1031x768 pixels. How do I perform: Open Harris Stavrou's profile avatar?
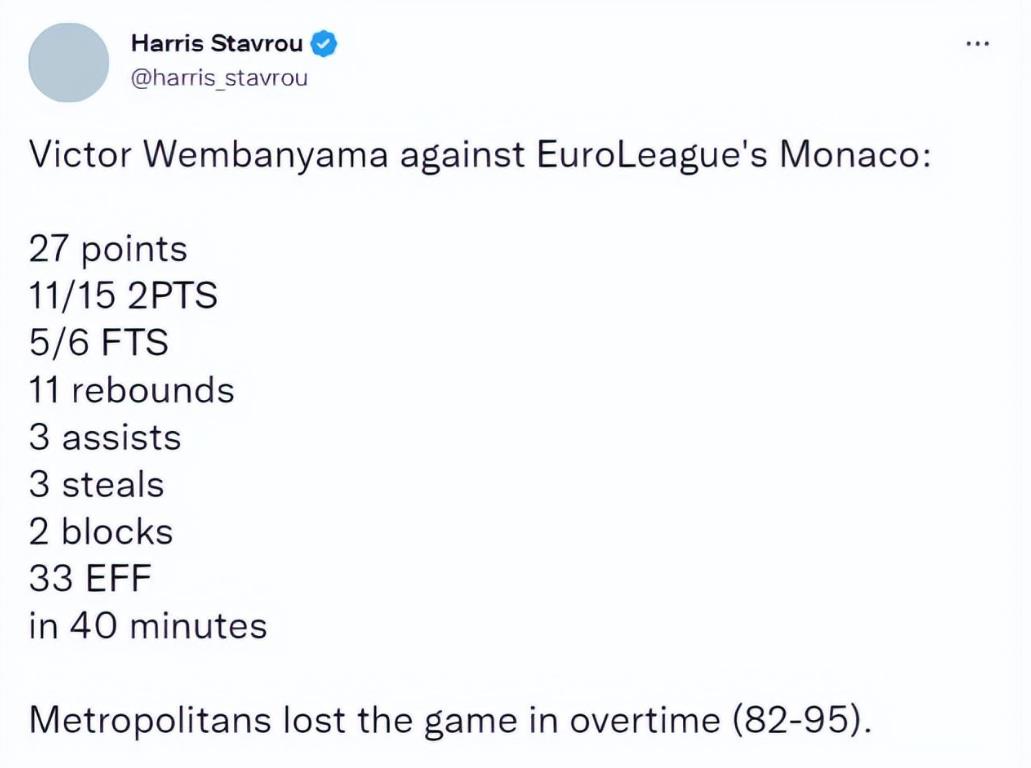pyautogui.click(x=68, y=62)
